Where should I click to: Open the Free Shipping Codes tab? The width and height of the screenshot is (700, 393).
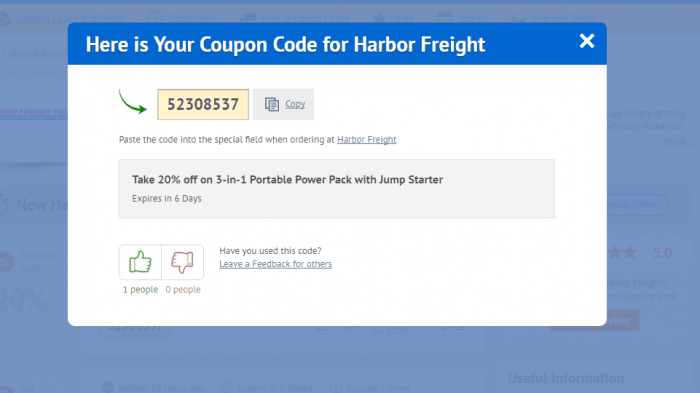coord(295,18)
